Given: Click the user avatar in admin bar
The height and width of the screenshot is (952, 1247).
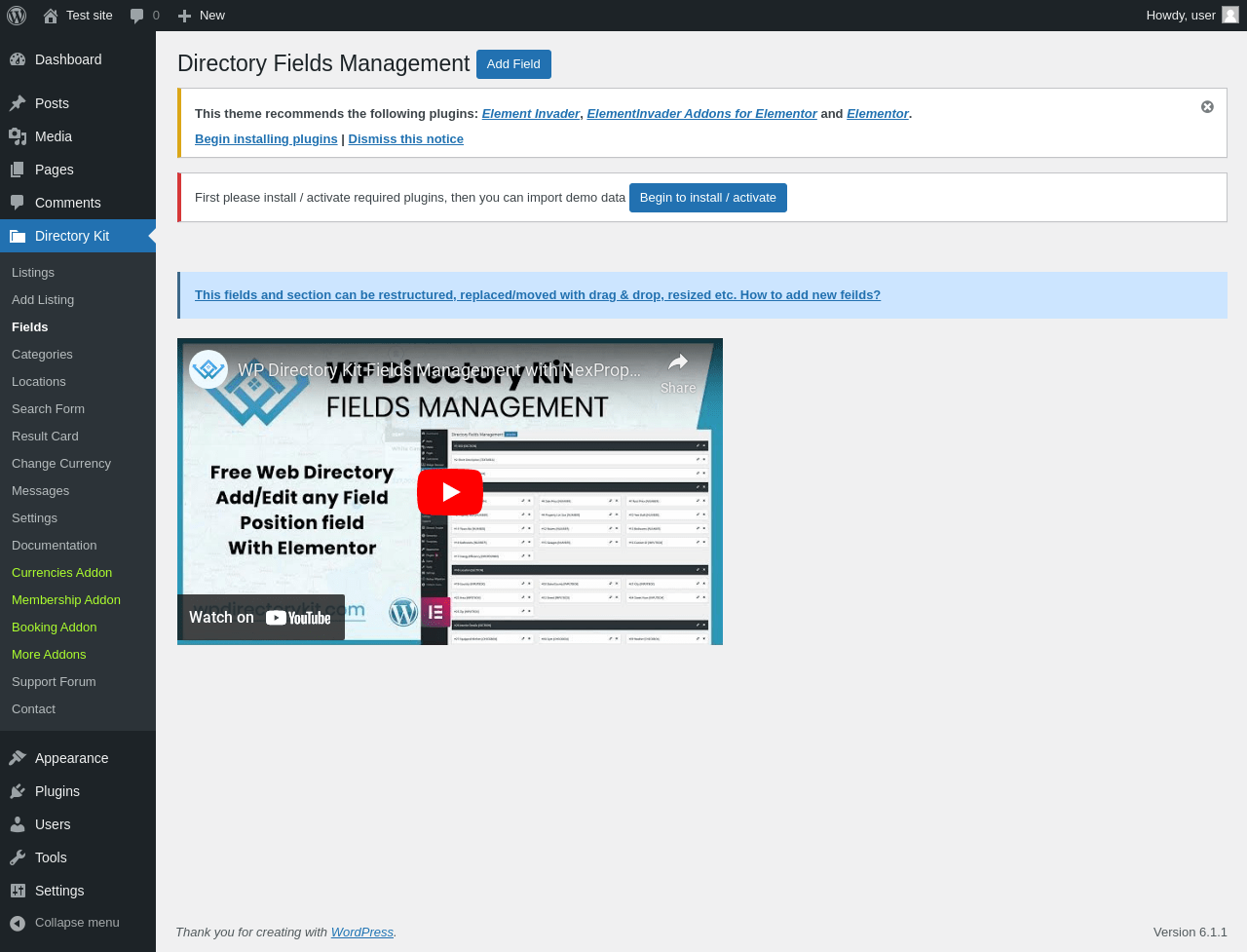Looking at the screenshot, I should 1230,15.
